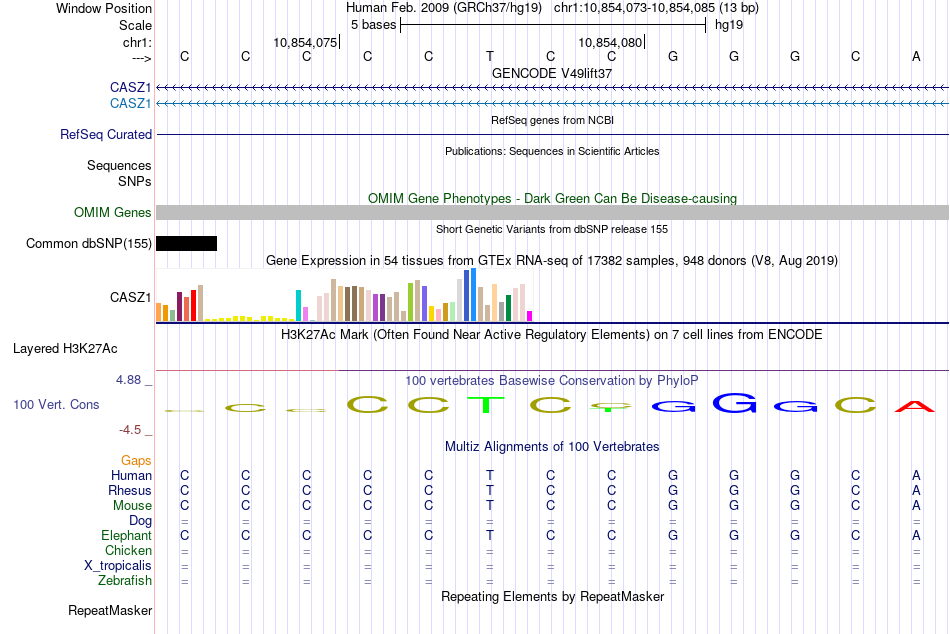Click the cyan bar in the GTEx chart

click(x=298, y=305)
